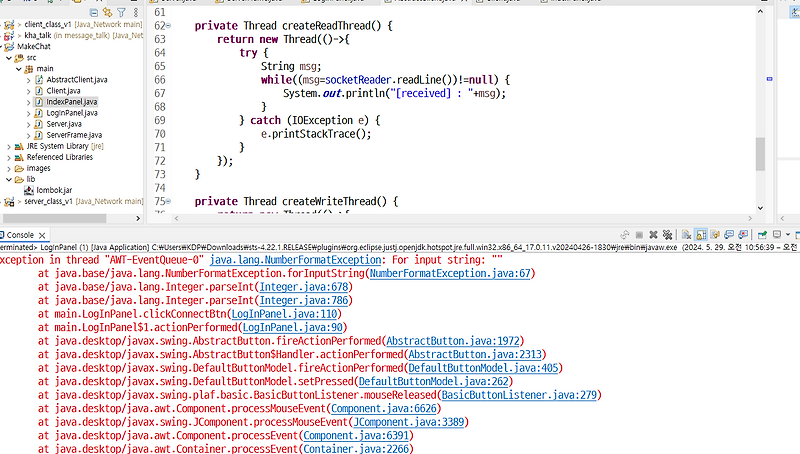800x454 pixels.
Task: Click kha_talk project icon
Action: pyautogui.click(x=9, y=36)
